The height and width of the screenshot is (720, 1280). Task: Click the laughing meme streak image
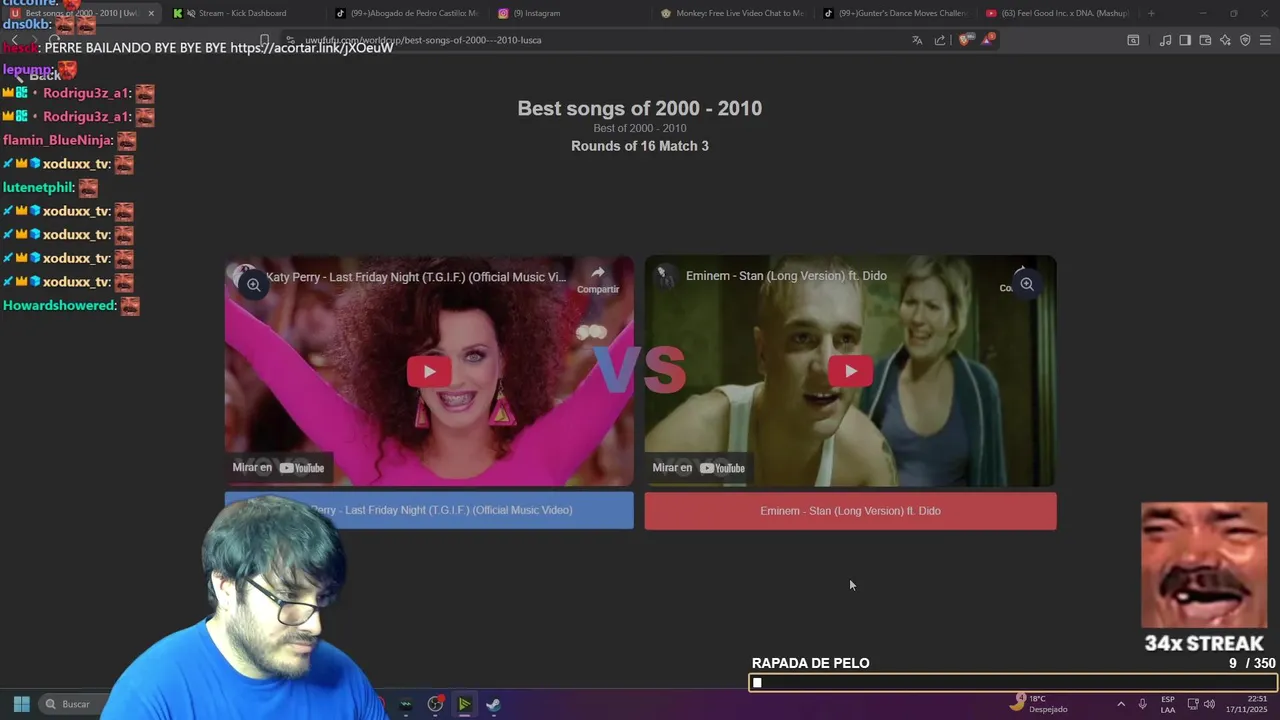pyautogui.click(x=1204, y=565)
